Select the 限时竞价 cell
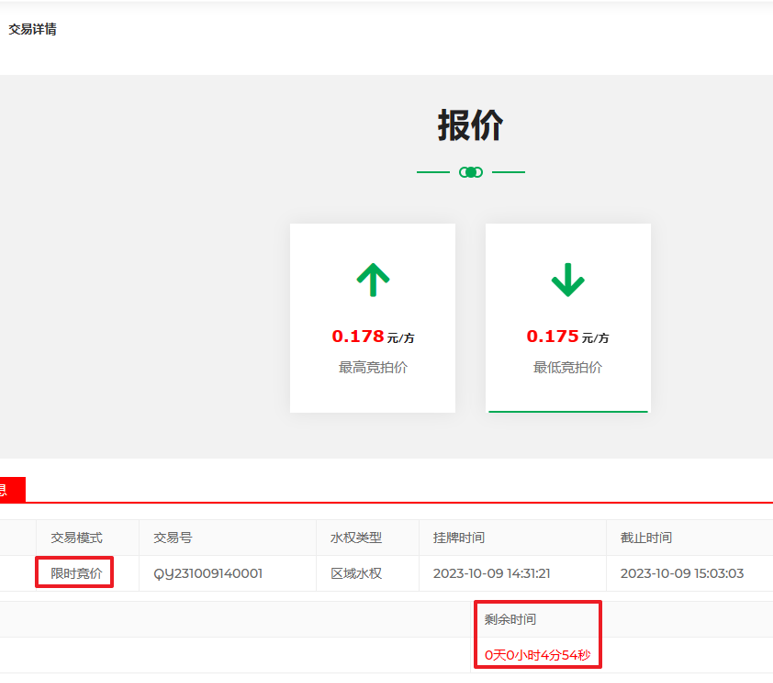 point(76,573)
